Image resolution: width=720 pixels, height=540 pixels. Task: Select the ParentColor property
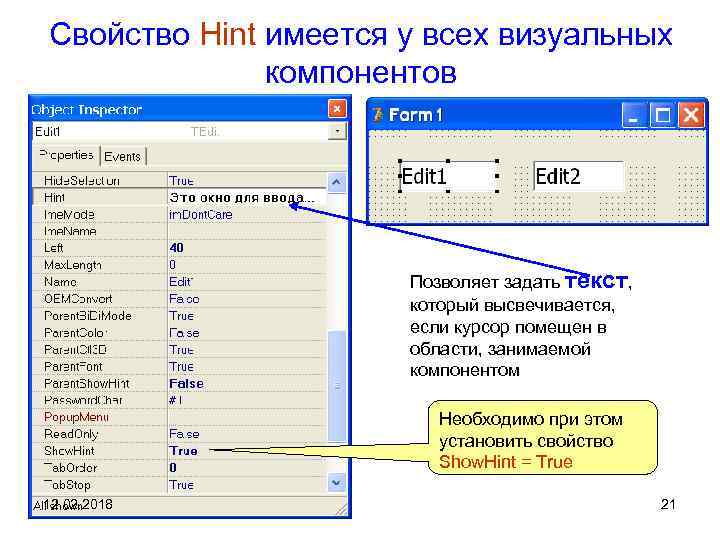[75, 333]
